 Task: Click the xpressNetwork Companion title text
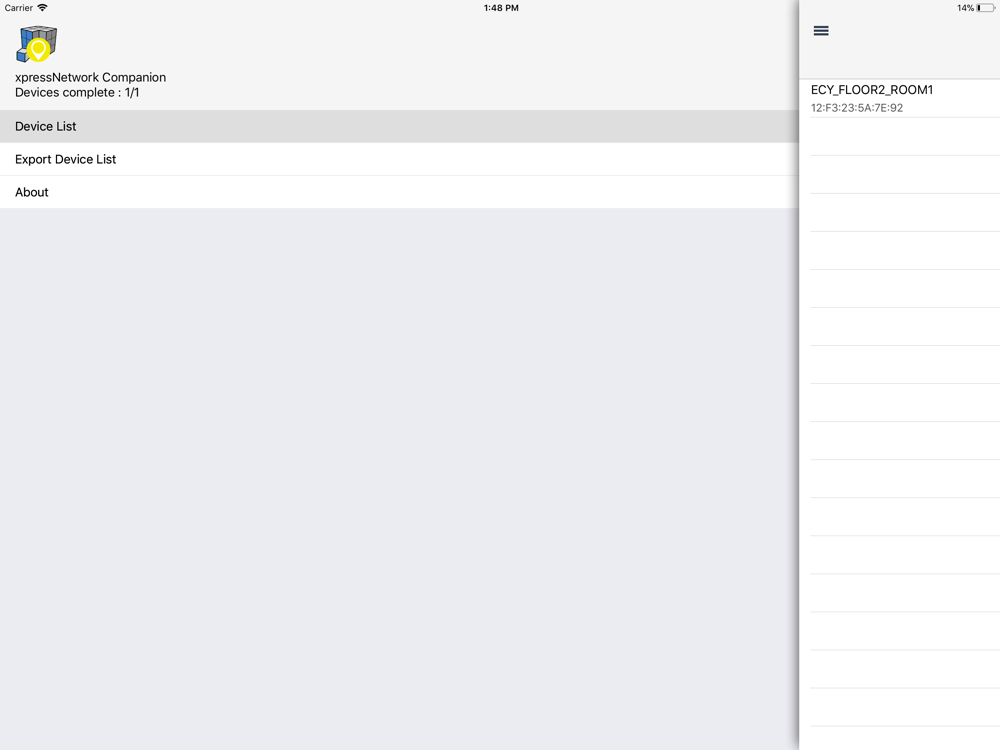coord(91,77)
